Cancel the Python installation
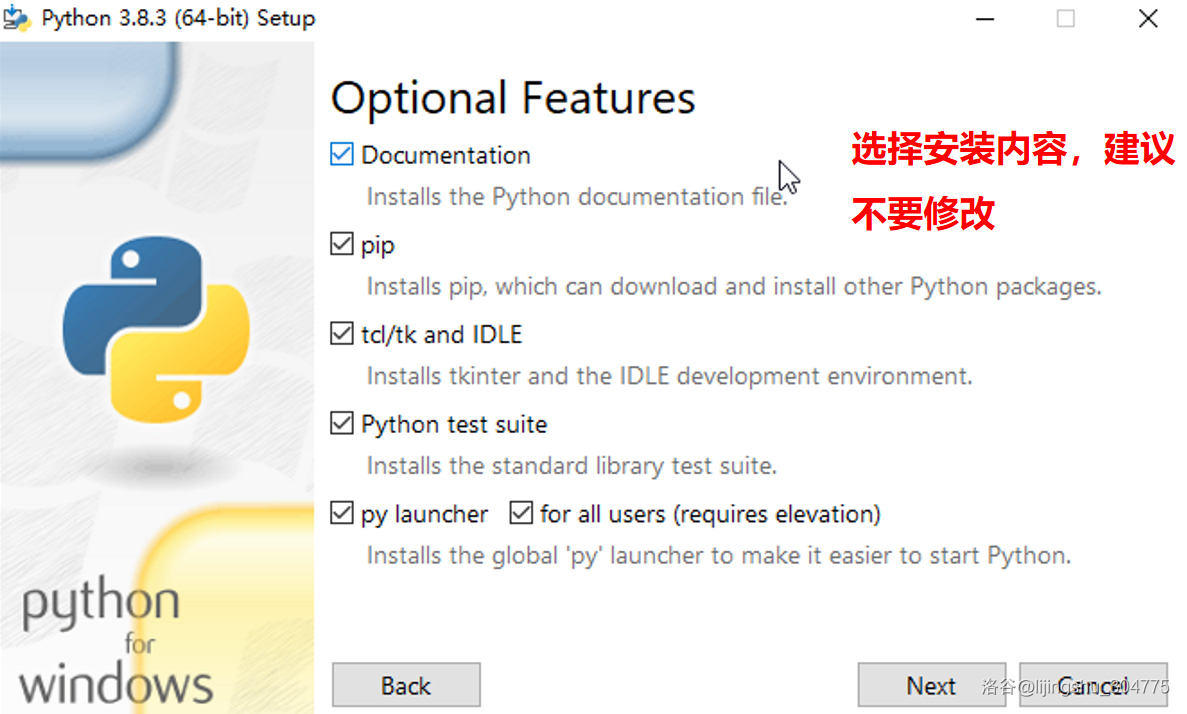Image resolution: width=1187 pixels, height=714 pixels. (x=1093, y=686)
